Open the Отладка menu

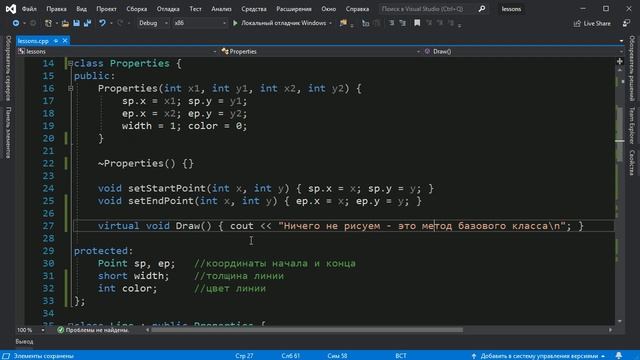(168, 9)
